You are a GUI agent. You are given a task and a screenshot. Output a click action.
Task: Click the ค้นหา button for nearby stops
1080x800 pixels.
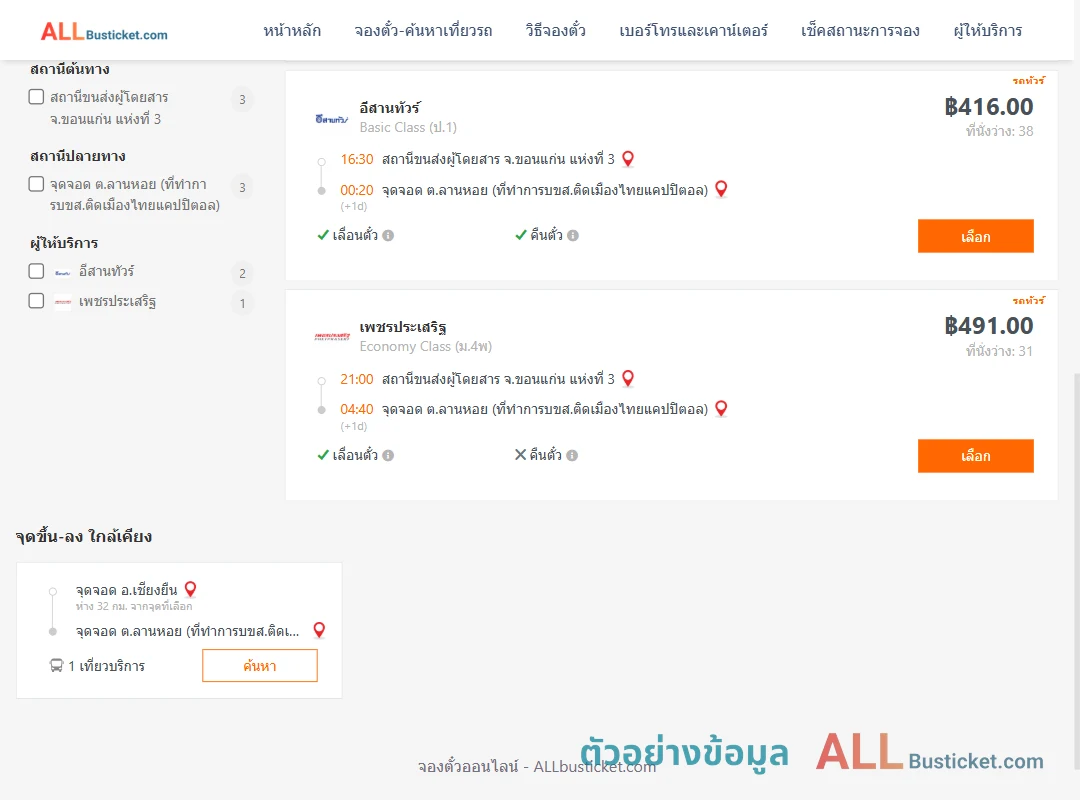point(260,666)
